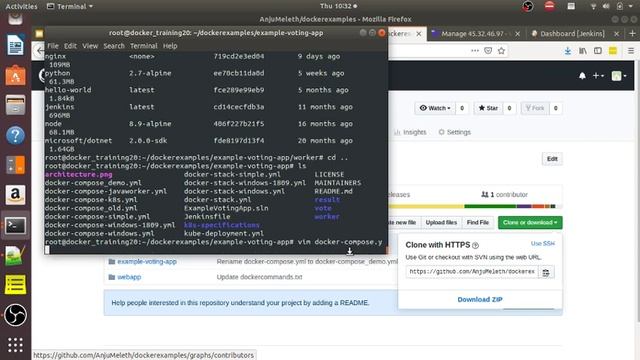640x360 pixels.
Task: Open the Firefox library icon
Action: [583, 51]
